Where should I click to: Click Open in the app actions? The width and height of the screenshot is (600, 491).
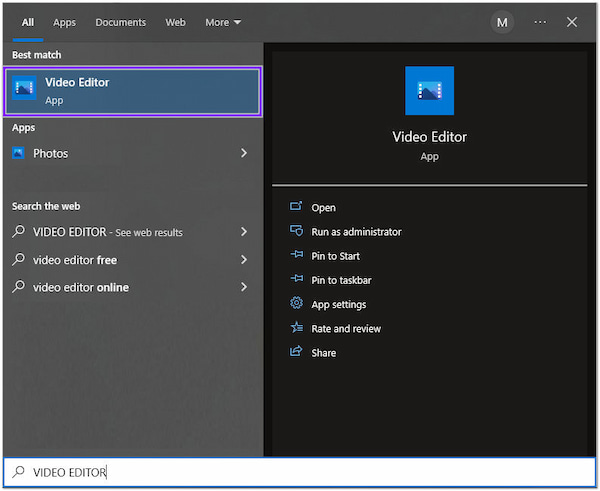[x=323, y=208]
